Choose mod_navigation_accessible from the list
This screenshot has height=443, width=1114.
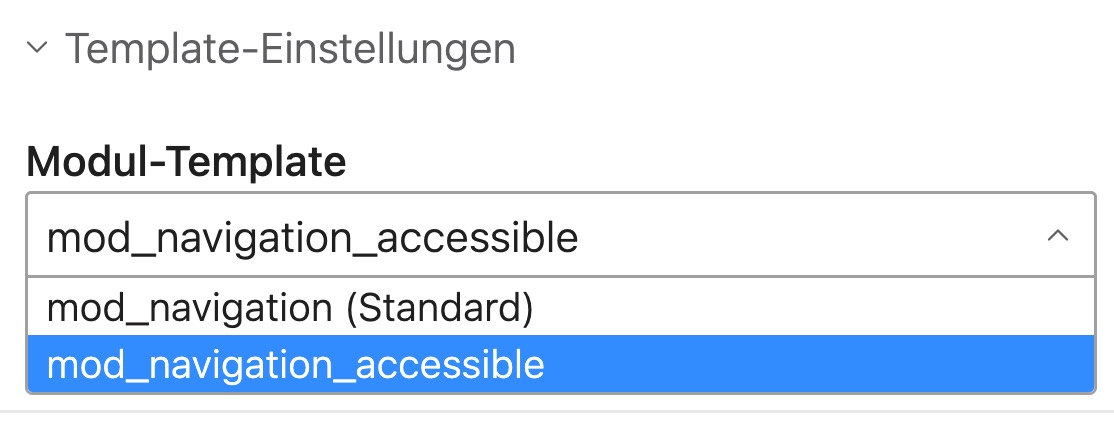click(296, 365)
